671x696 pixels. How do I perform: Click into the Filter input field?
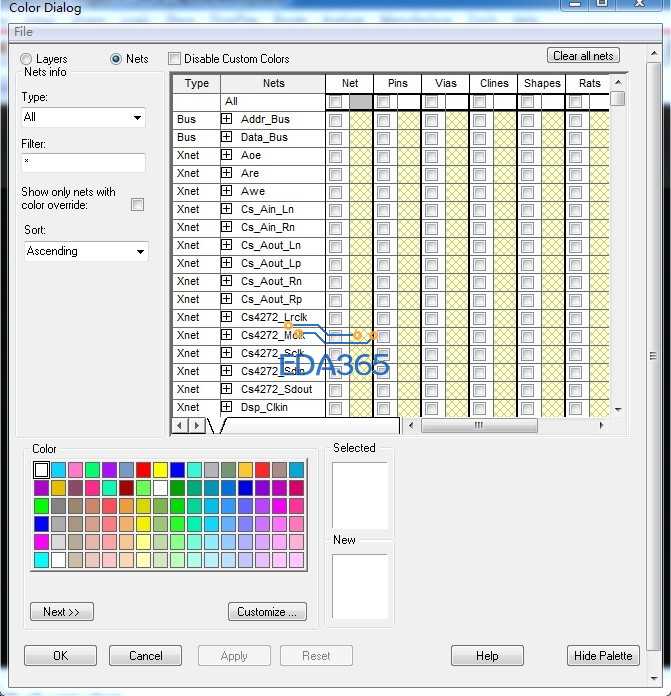tap(83, 162)
